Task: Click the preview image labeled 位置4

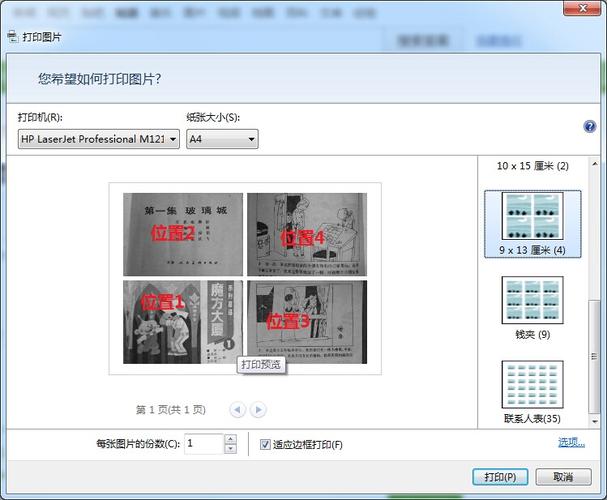Action: point(307,234)
